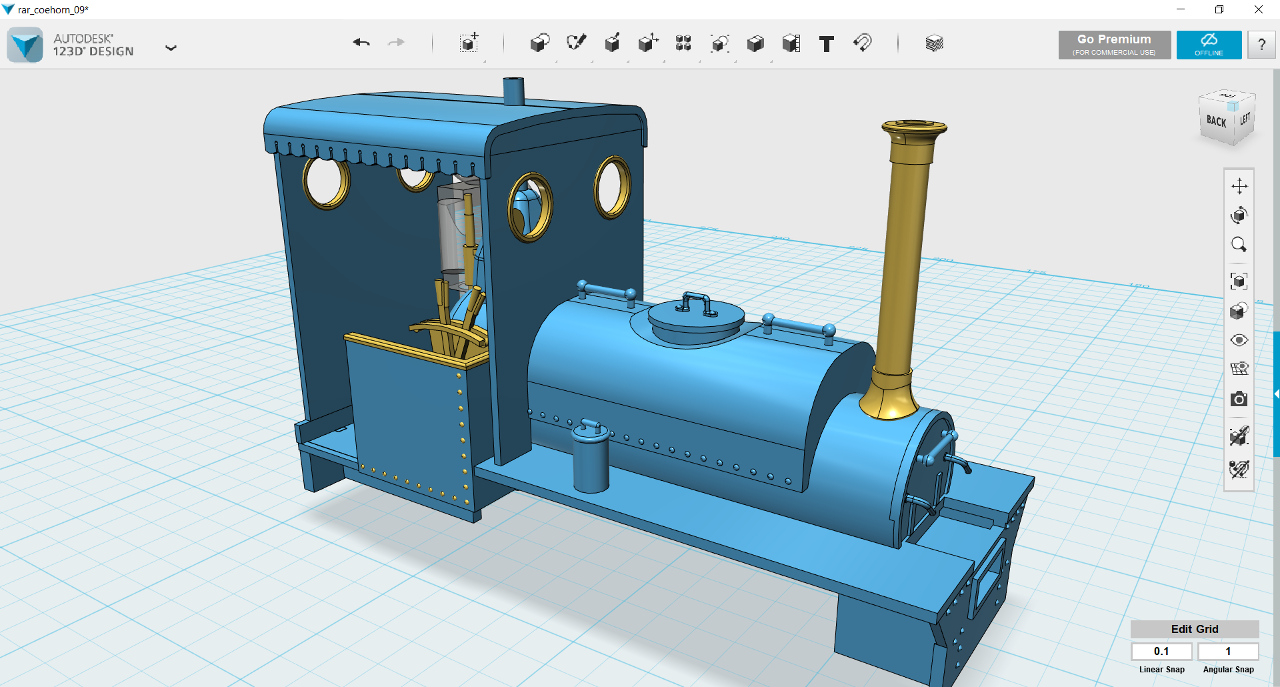
Task: Open the help question mark
Action: (1261, 45)
